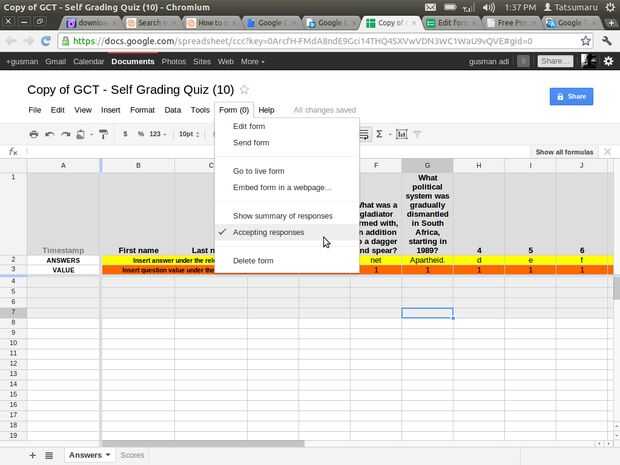Bookmark page with star icon
Image resolution: width=620 pixels, height=465 pixels.
pos(586,41)
